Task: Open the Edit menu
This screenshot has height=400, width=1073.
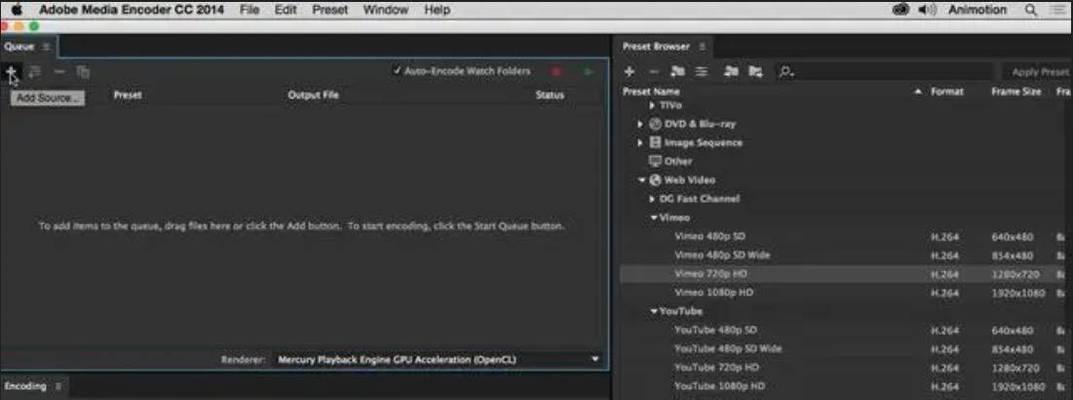Action: 285,10
